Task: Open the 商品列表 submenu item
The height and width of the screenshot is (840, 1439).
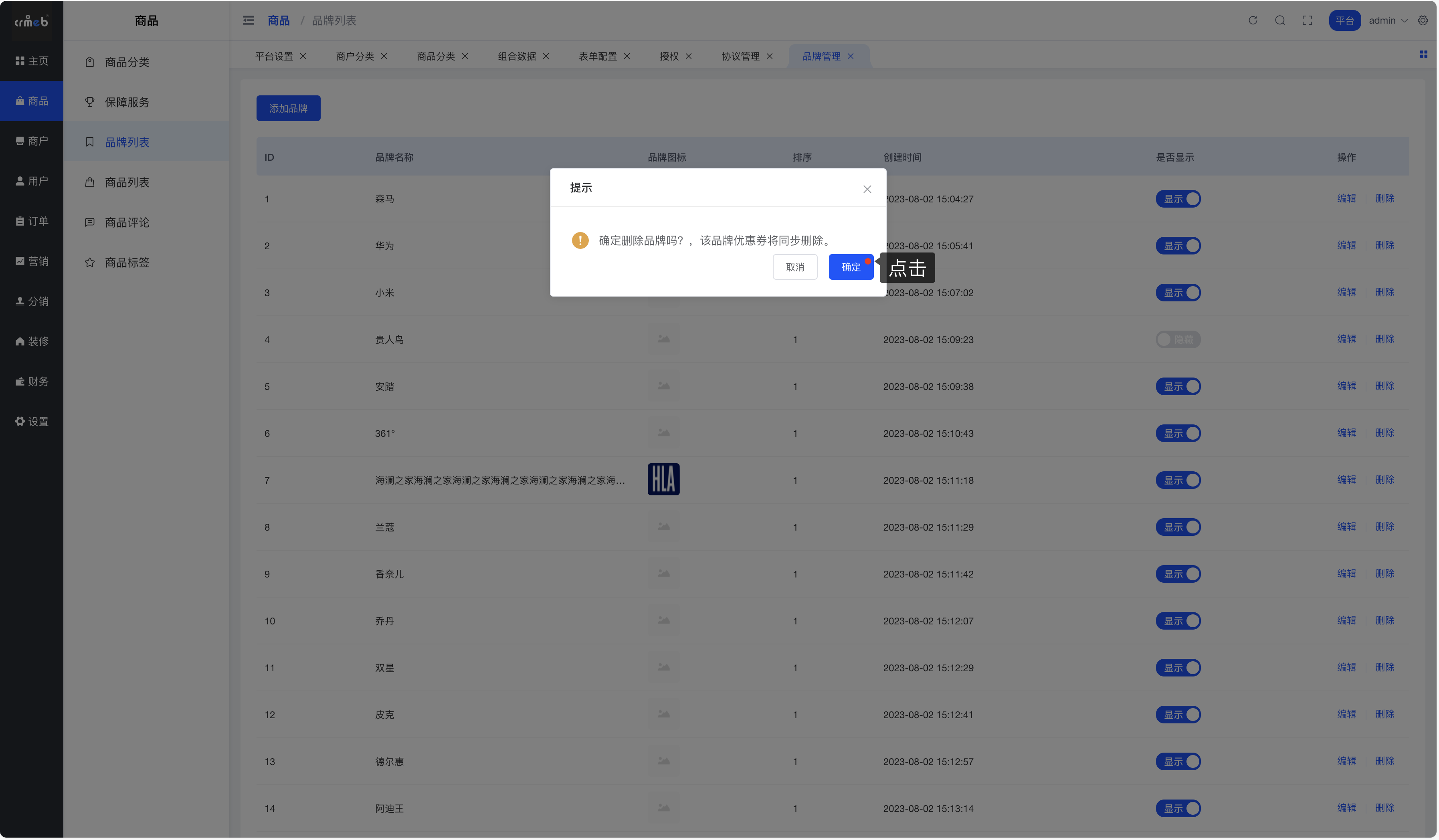Action: coord(127,182)
